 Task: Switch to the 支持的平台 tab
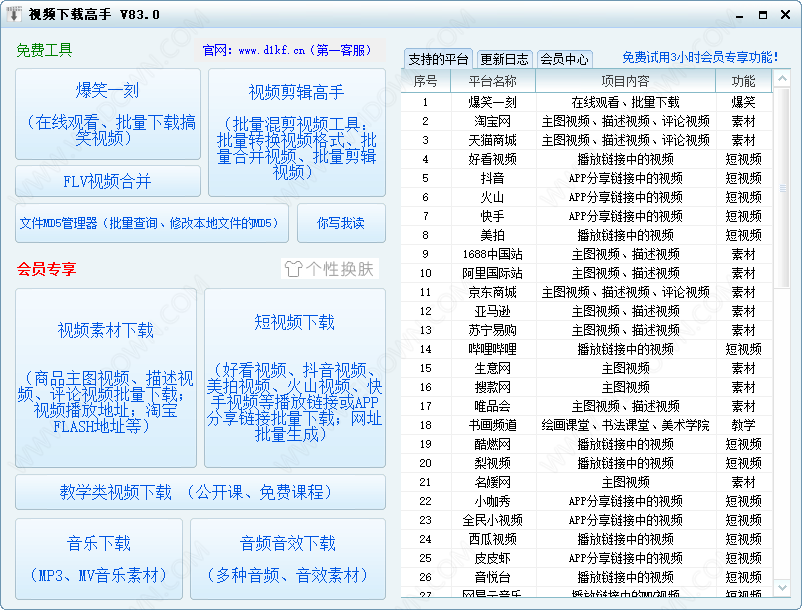[438, 59]
